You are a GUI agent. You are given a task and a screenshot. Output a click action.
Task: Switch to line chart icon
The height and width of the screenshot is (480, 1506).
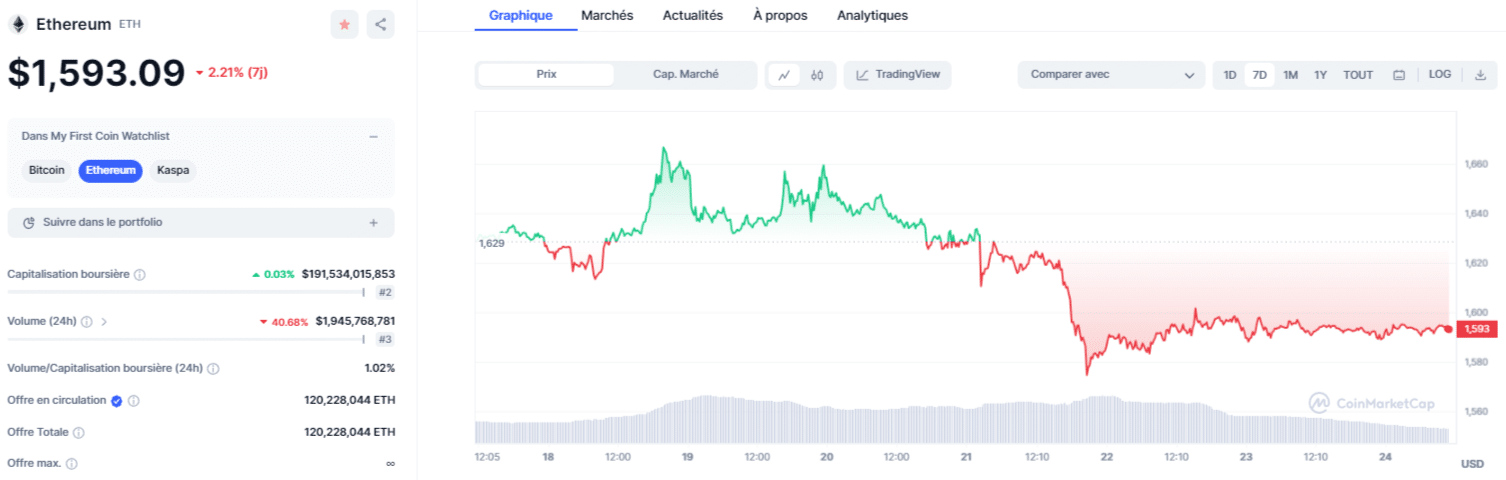point(784,75)
